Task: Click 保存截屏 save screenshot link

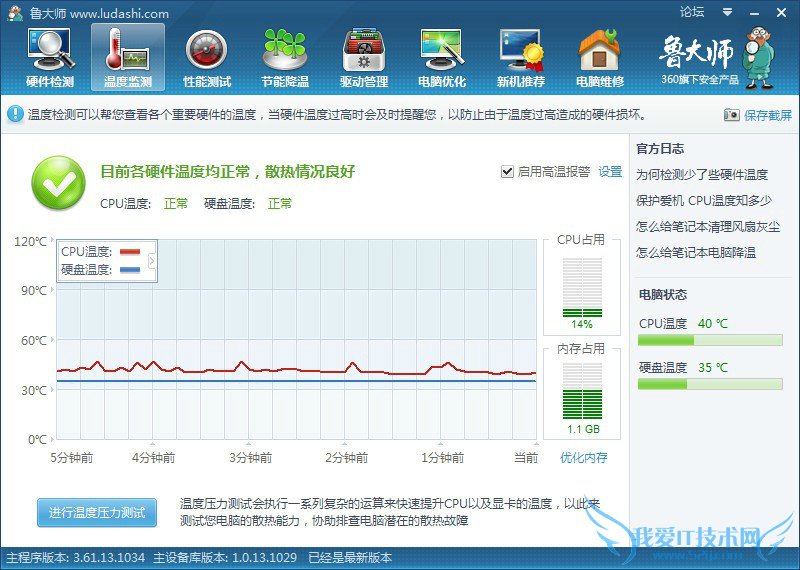Action: pos(767,115)
